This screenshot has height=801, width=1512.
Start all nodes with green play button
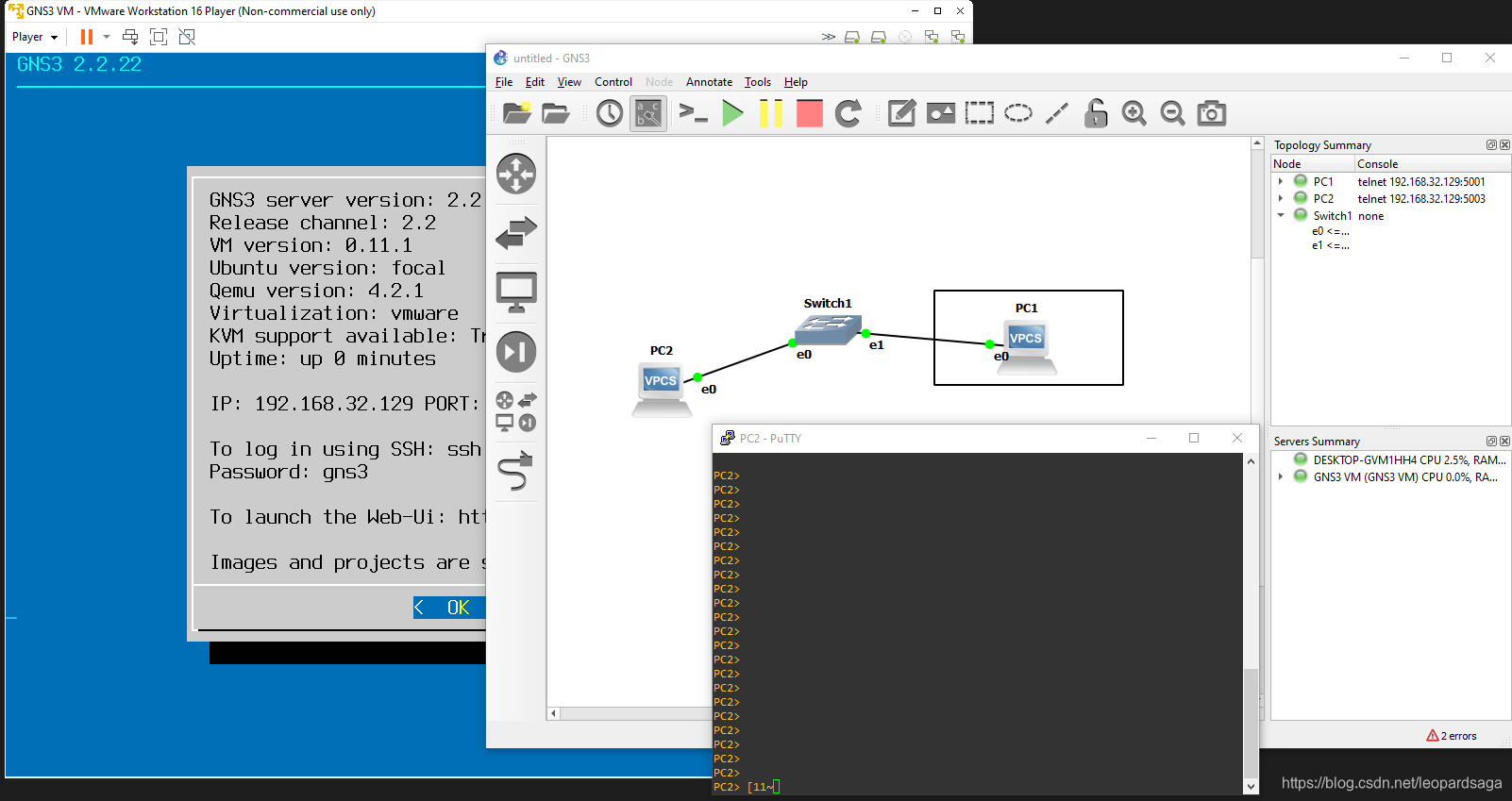(732, 113)
